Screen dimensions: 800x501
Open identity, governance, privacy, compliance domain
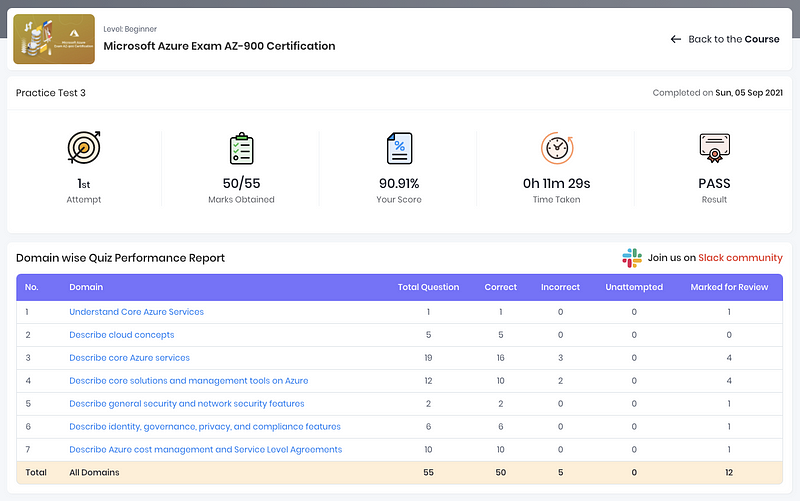(x=205, y=427)
